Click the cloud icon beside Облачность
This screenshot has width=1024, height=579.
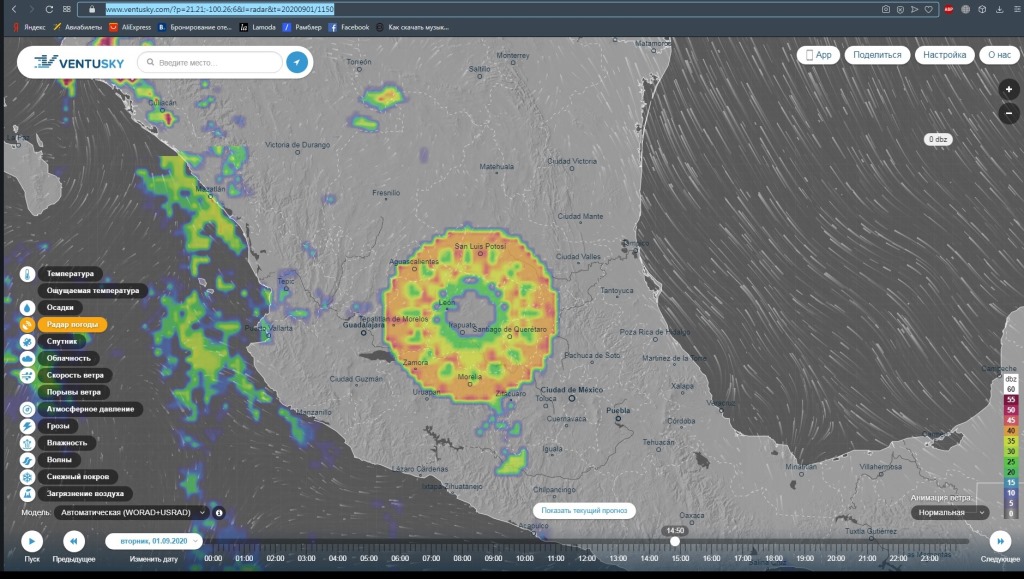pyautogui.click(x=27, y=358)
